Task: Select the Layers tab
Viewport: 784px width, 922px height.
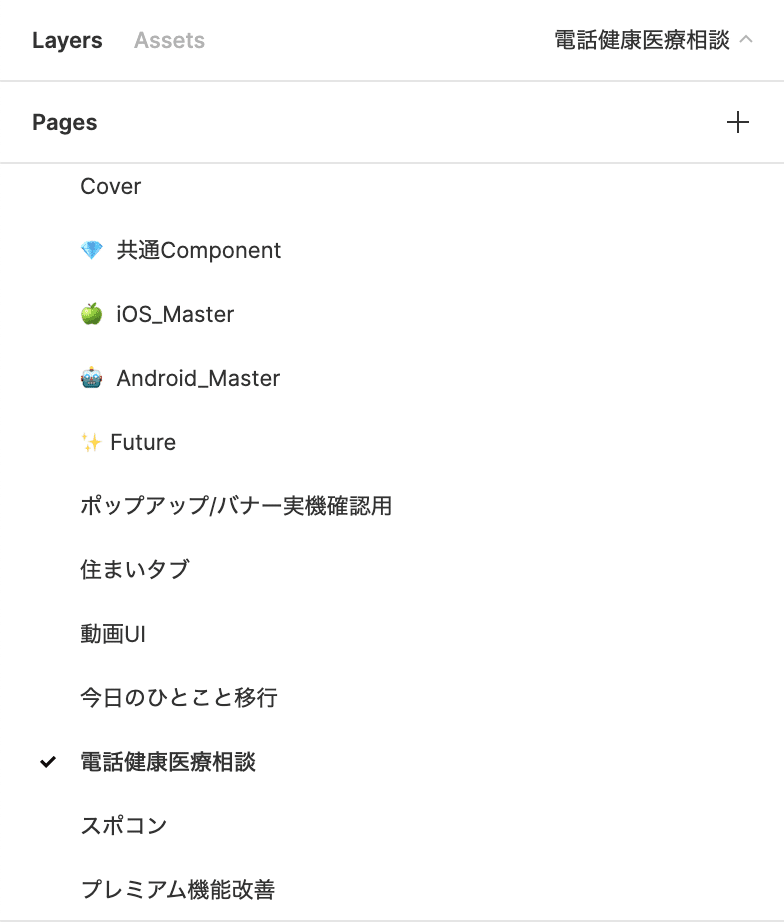Action: pos(66,40)
